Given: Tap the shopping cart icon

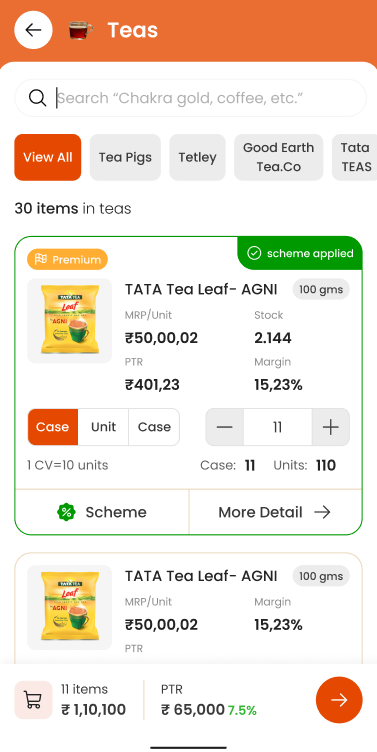Looking at the screenshot, I should [x=33, y=700].
